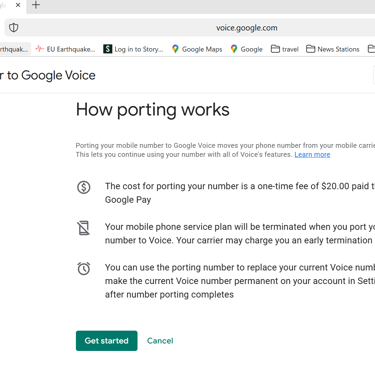Image resolution: width=375 pixels, height=366 pixels.
Task: Click the dollar sign fee icon
Action: pyautogui.click(x=84, y=187)
